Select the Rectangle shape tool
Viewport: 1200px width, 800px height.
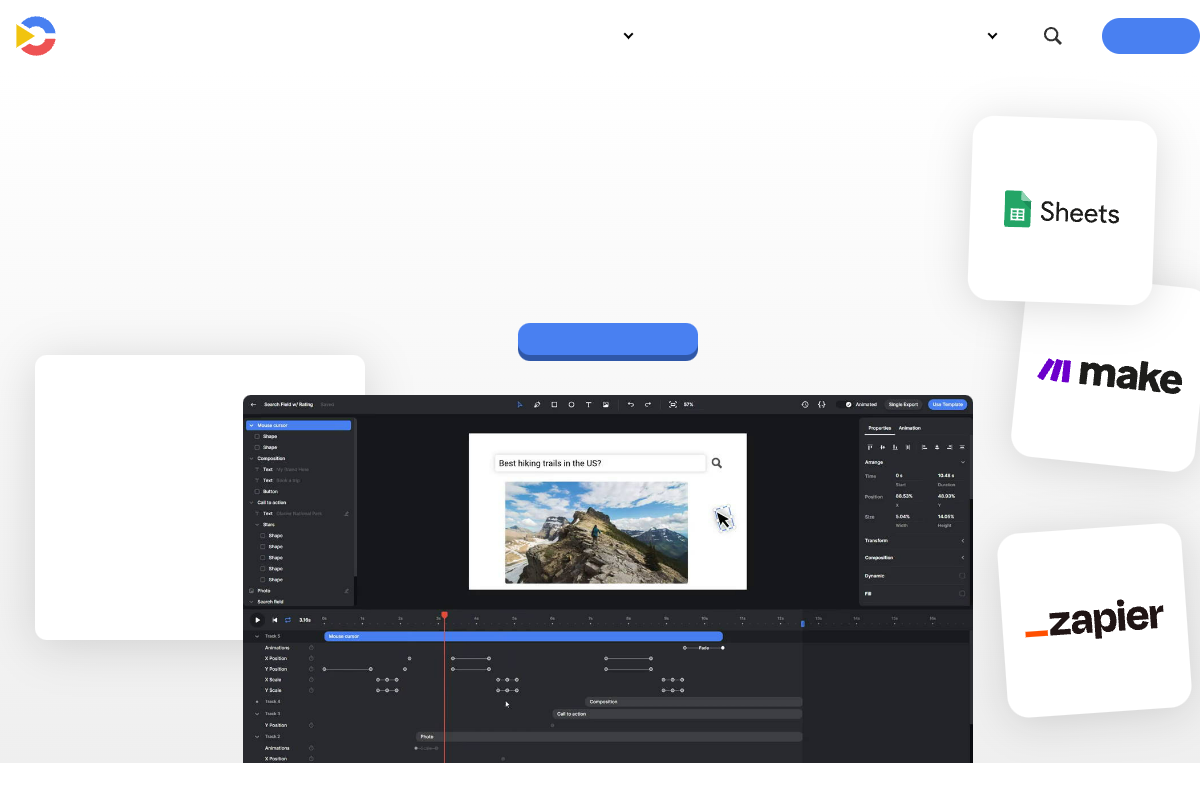[x=554, y=404]
